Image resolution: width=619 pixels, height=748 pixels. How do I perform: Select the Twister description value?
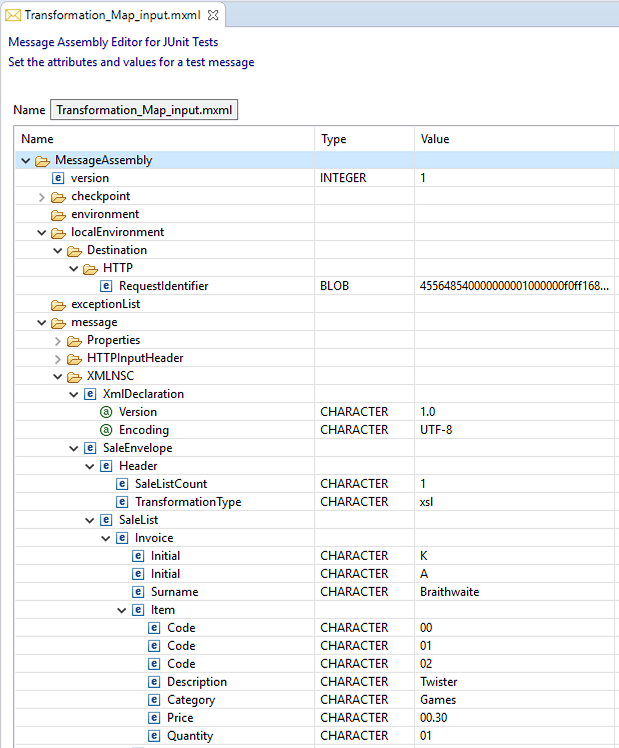pos(439,682)
